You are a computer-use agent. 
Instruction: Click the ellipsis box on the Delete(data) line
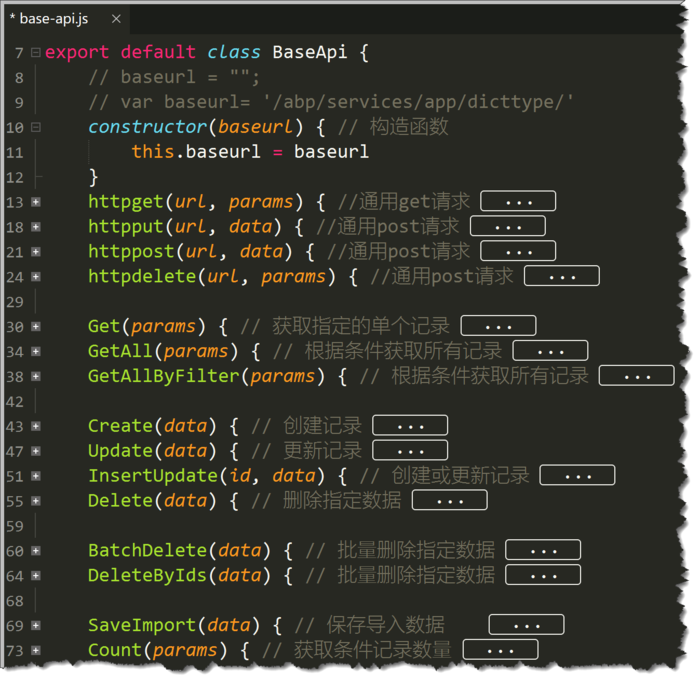450,500
